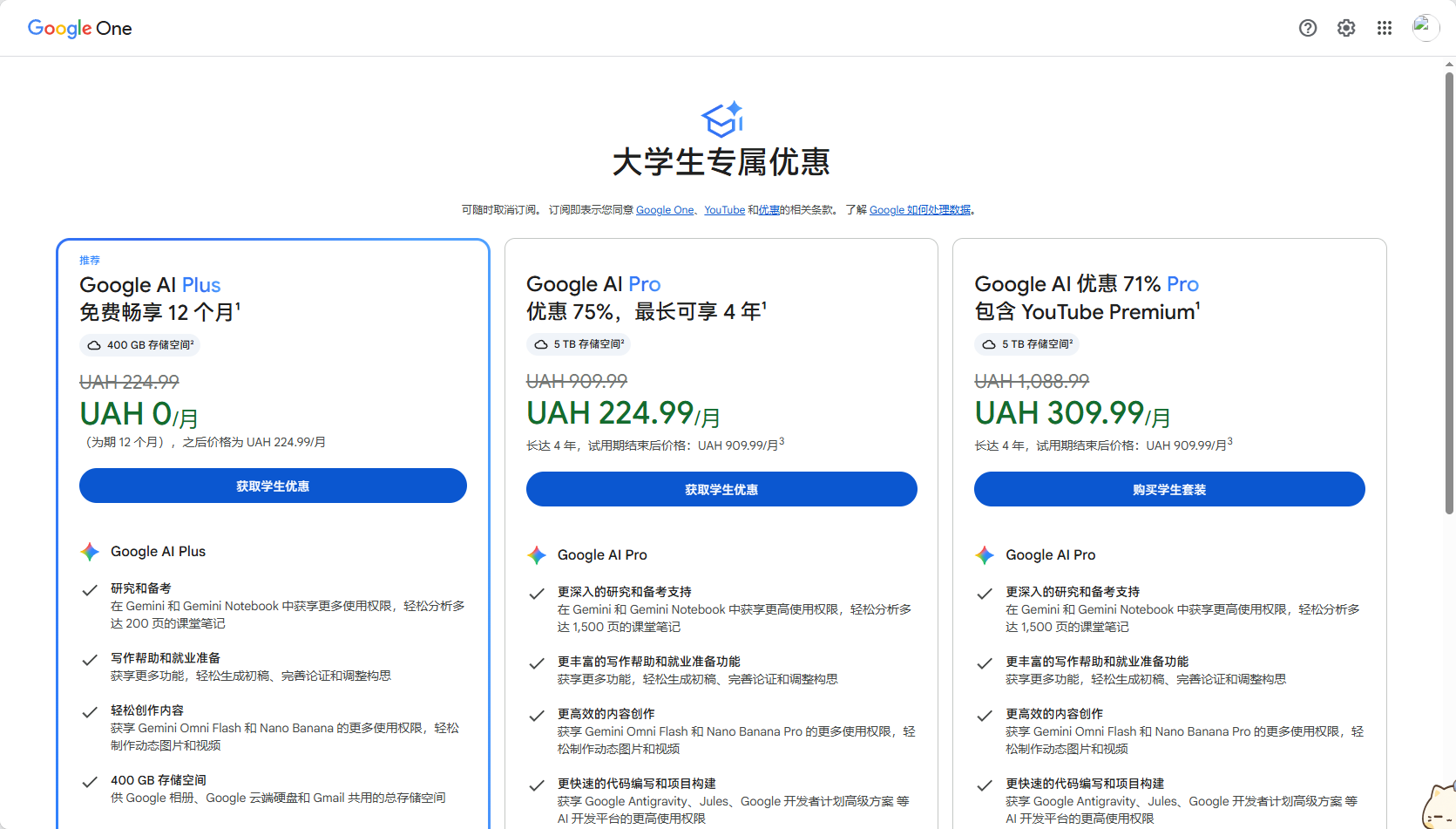Click the Gemini star beside Google AI Plus
The height and width of the screenshot is (829, 1456).
click(90, 552)
